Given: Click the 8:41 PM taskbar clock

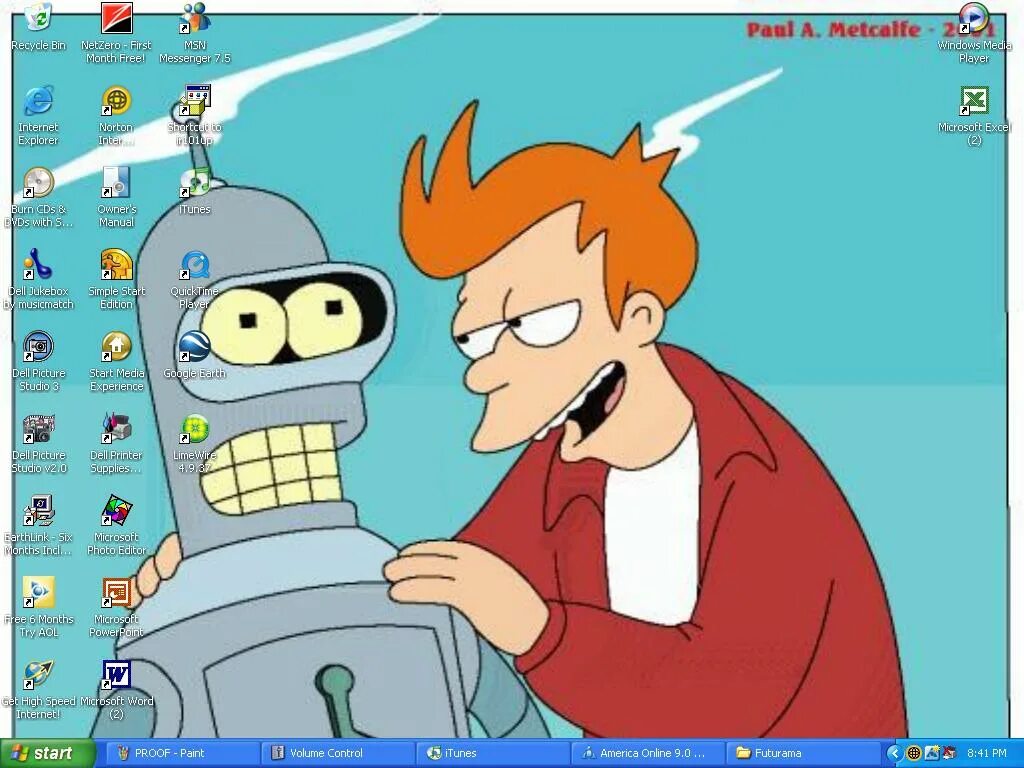Looking at the screenshot, I should (987, 753).
